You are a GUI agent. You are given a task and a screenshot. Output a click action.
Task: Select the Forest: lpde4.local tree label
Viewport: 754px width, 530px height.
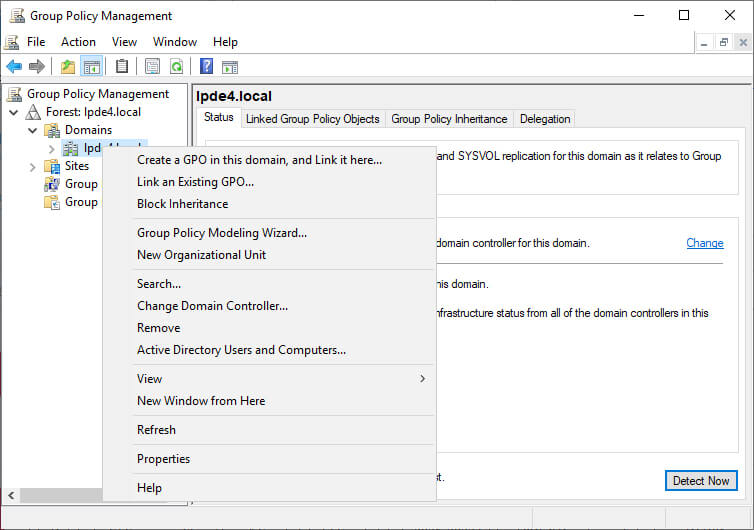(x=93, y=112)
